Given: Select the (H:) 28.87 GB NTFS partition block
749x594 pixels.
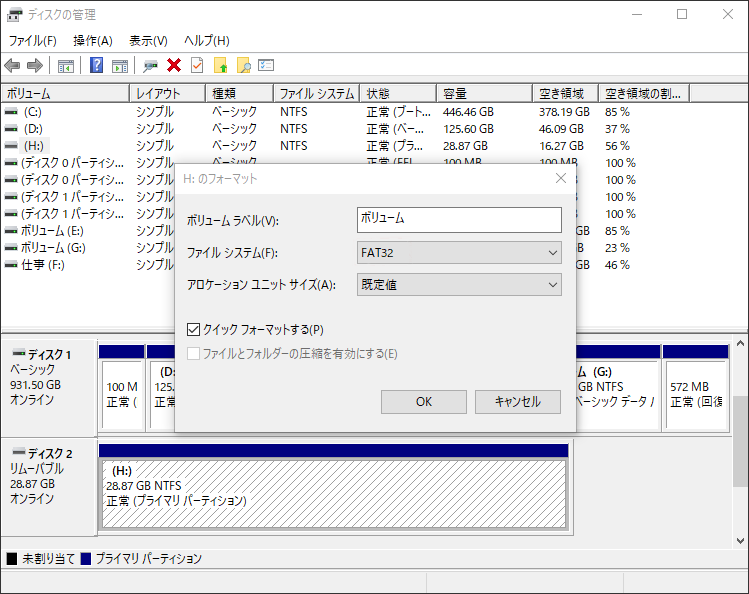Looking at the screenshot, I should [334, 494].
